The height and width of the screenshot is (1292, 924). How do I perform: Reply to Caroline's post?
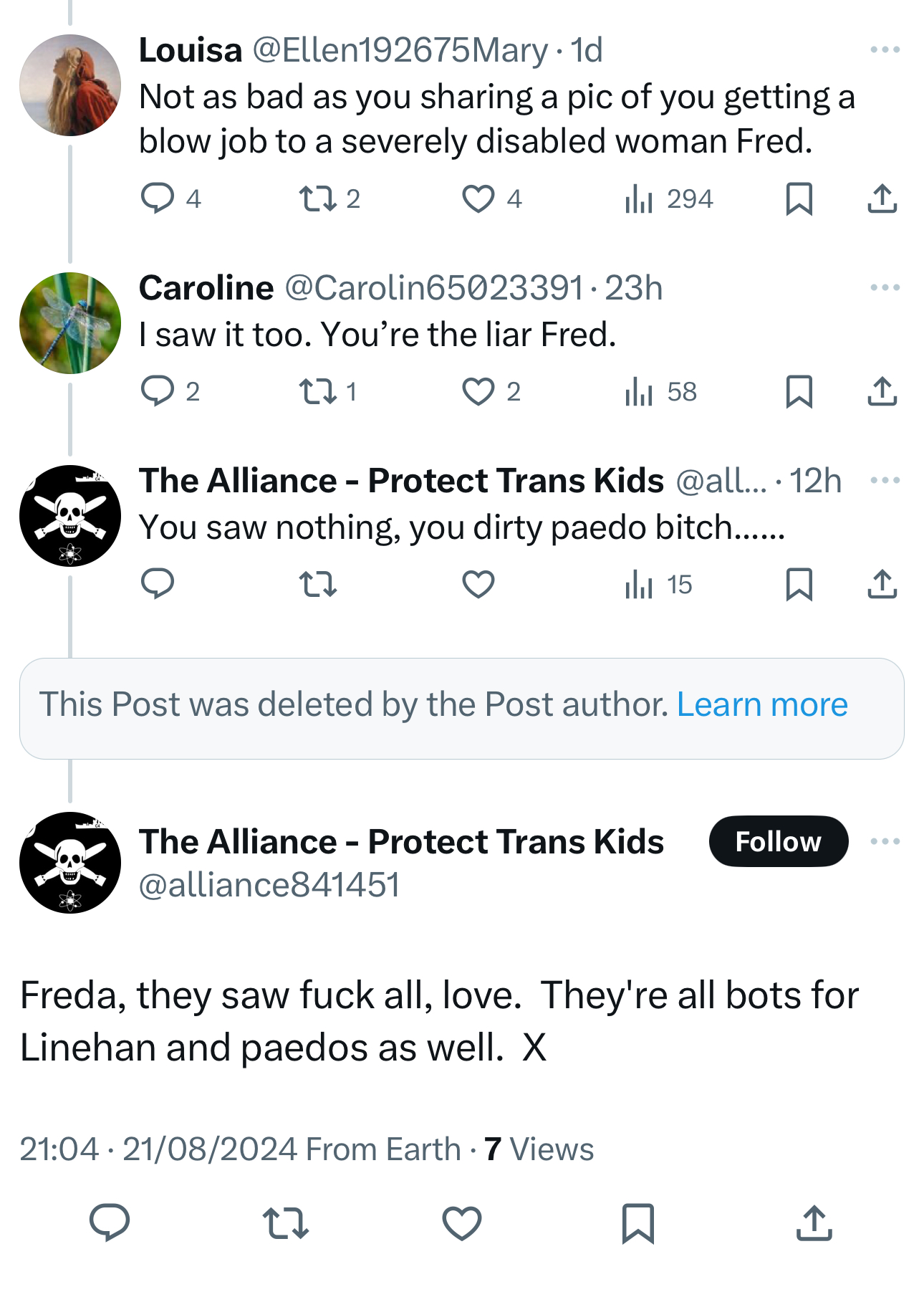click(x=158, y=391)
